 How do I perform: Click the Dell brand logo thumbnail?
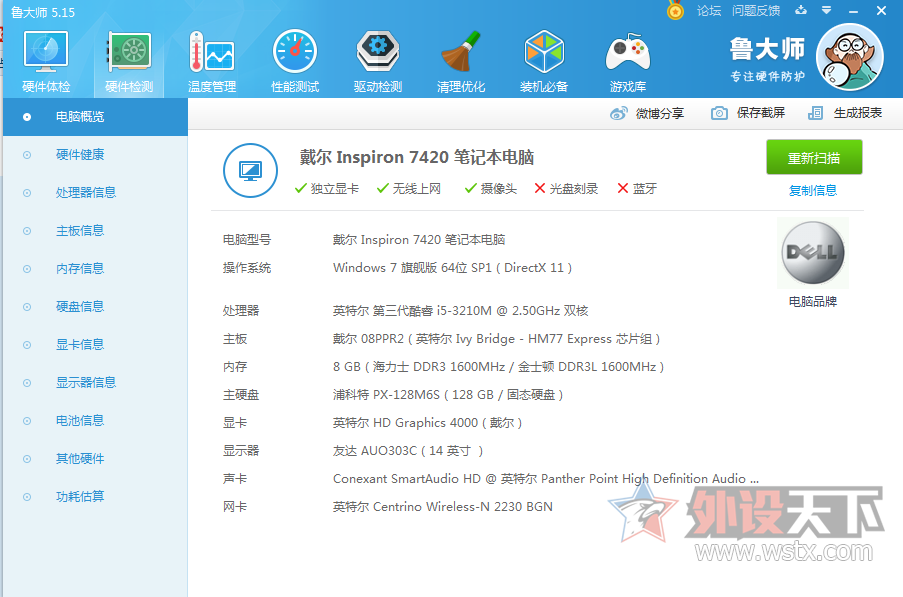813,253
